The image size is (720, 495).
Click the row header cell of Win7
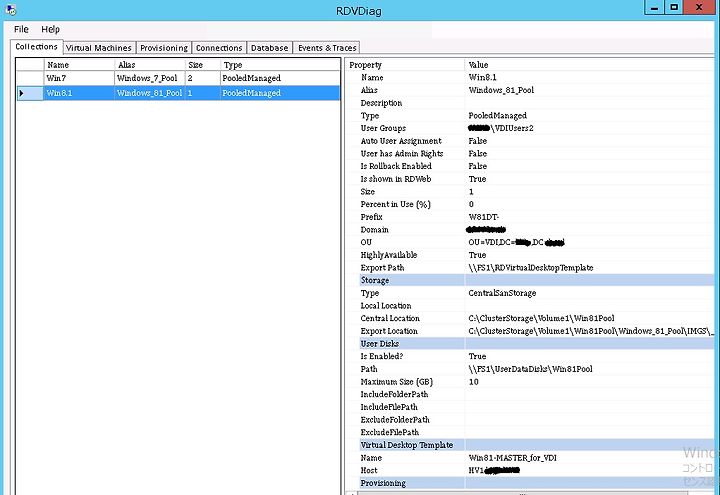(x=30, y=78)
